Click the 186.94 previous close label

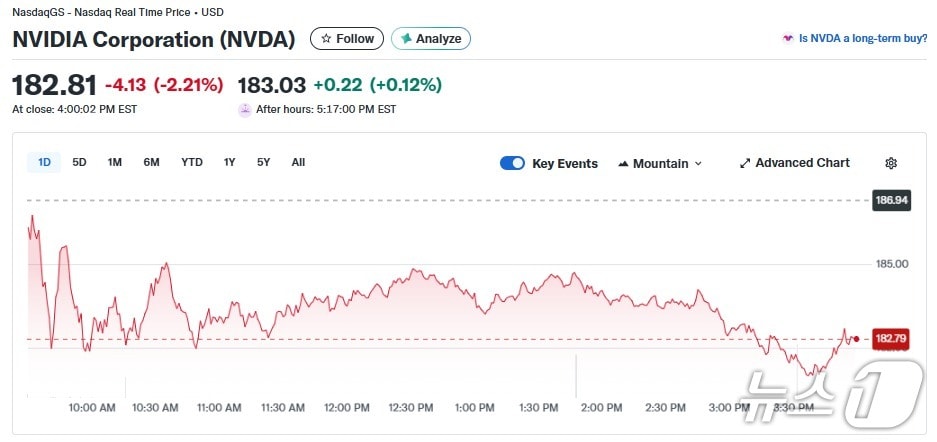click(890, 200)
